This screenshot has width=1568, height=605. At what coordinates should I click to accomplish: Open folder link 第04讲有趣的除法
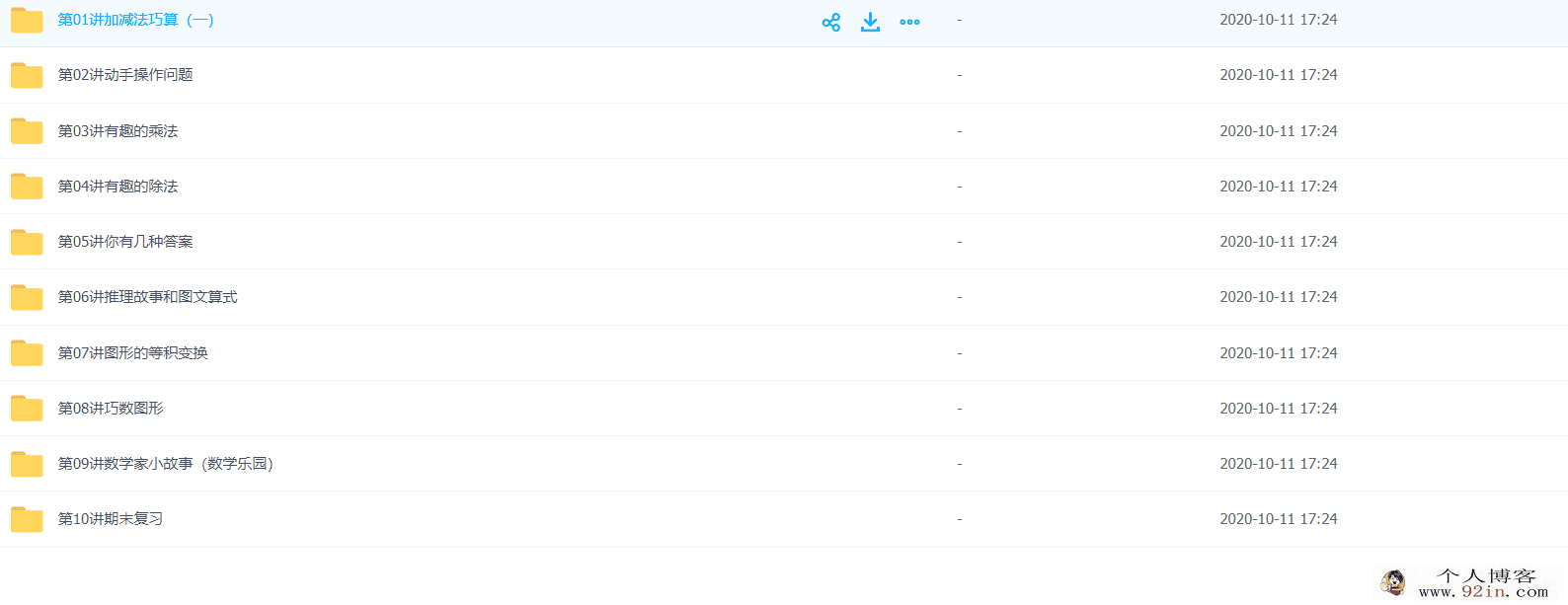coord(118,187)
